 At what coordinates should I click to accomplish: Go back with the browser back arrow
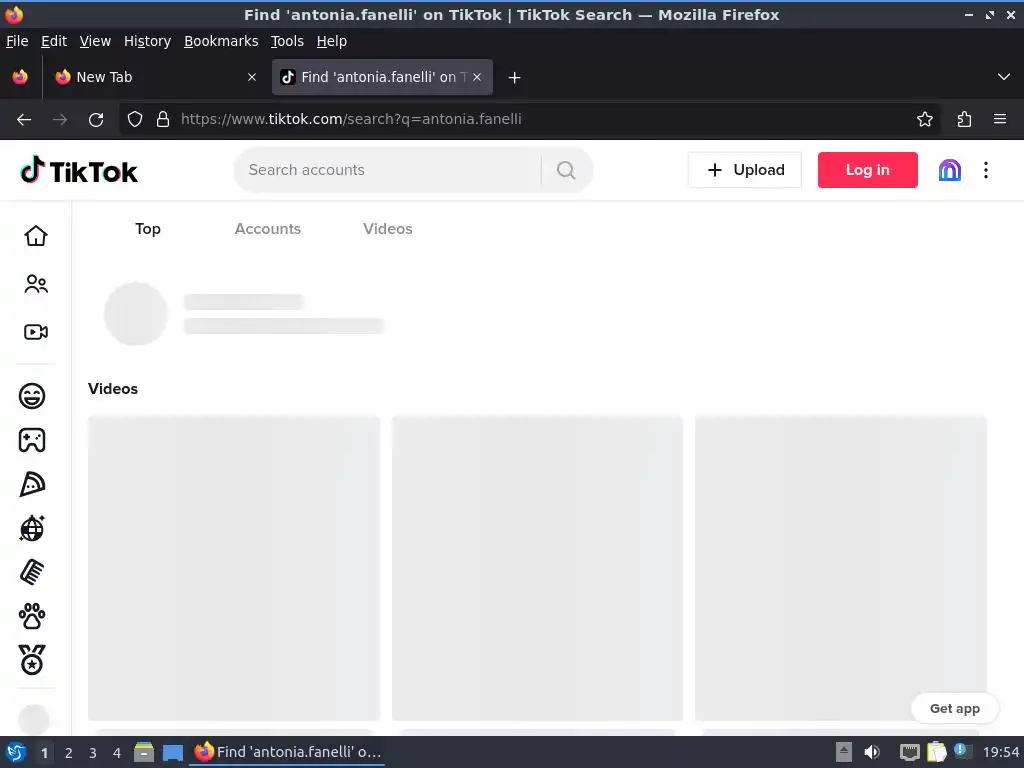tap(24, 120)
